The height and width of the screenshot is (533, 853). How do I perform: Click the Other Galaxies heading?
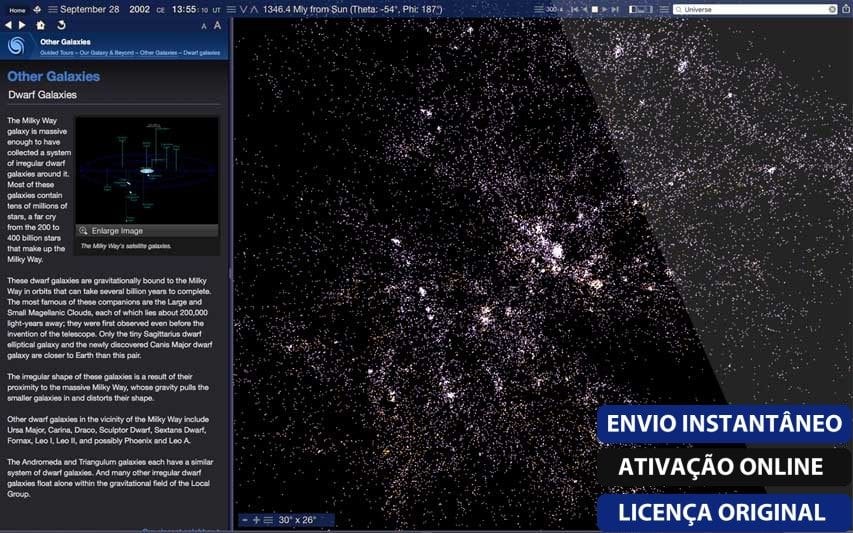(53, 76)
